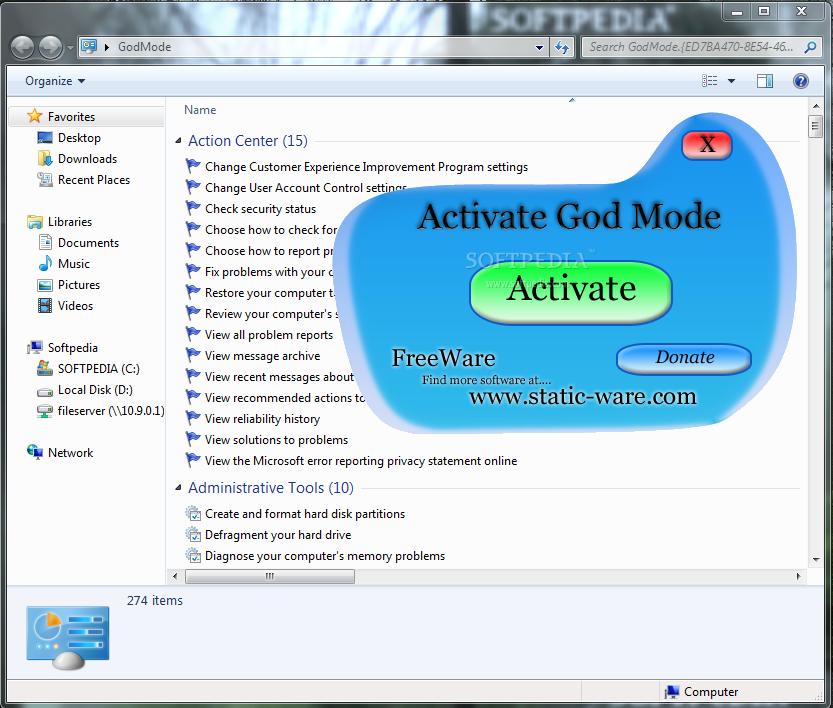Screen dimensions: 833x708
Task: Toggle the preview pane button
Action: [x=764, y=81]
